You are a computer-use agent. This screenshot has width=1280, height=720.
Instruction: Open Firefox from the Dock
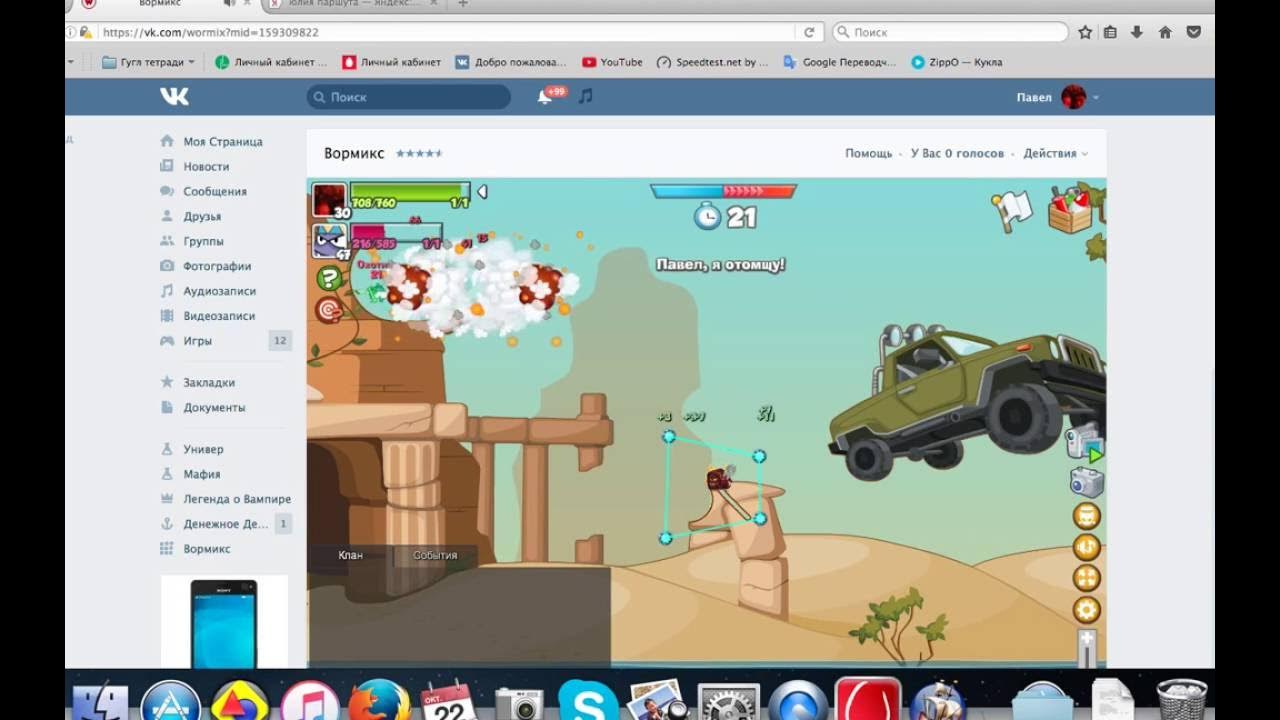380,701
